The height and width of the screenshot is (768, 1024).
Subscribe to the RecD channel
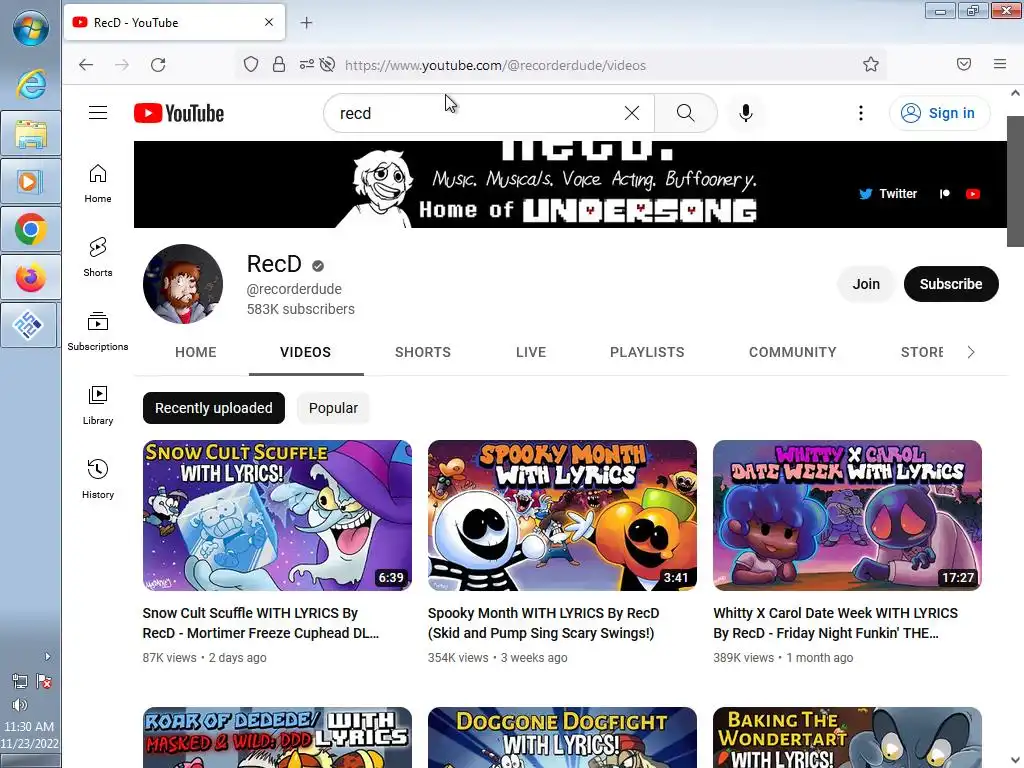951,284
